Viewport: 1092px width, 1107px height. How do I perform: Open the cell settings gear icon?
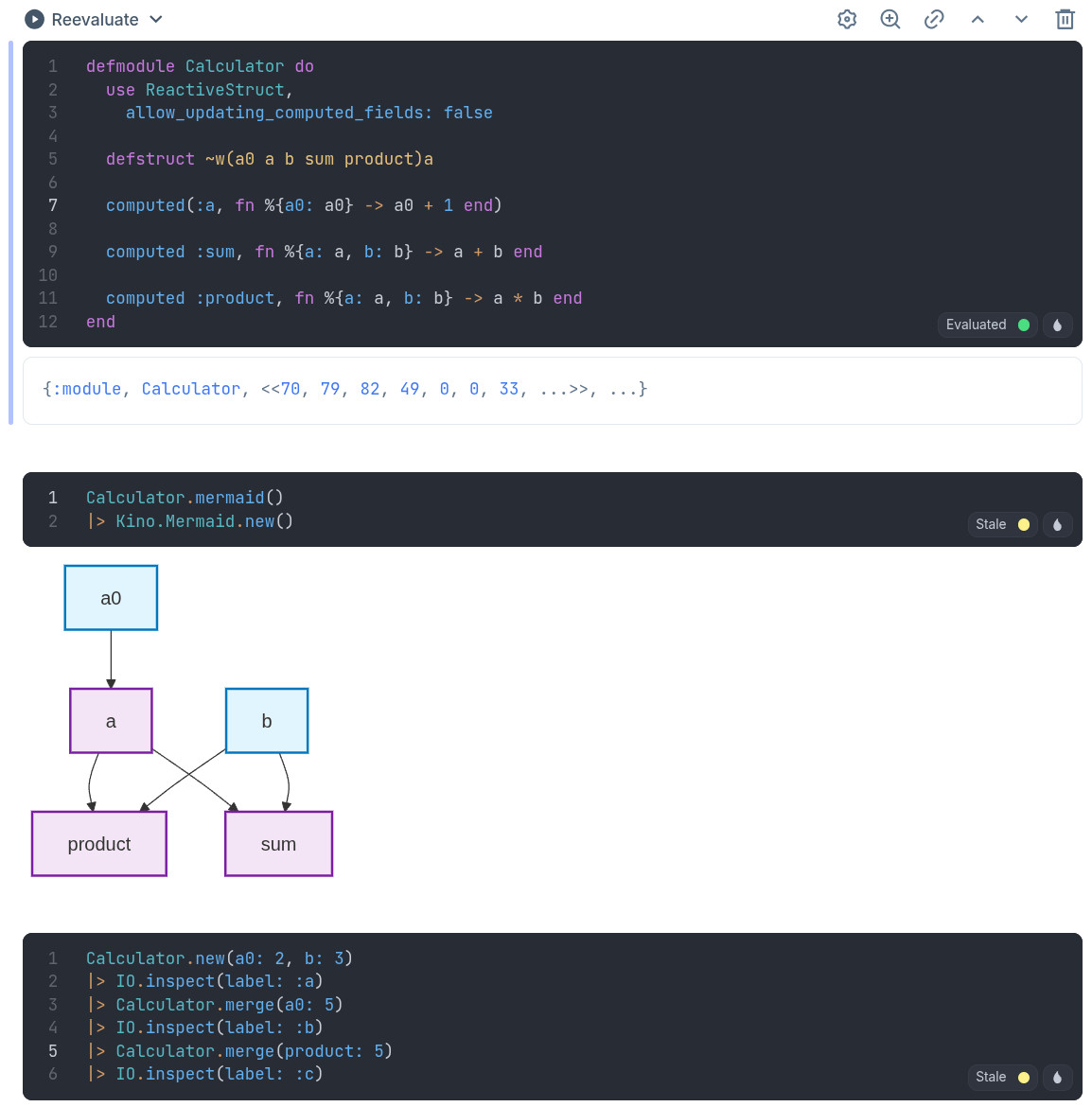pyautogui.click(x=847, y=20)
